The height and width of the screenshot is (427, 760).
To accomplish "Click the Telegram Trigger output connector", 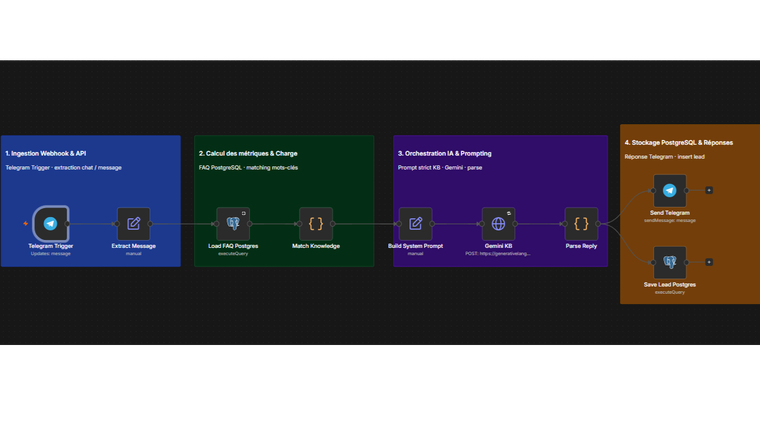I will 67,223.
